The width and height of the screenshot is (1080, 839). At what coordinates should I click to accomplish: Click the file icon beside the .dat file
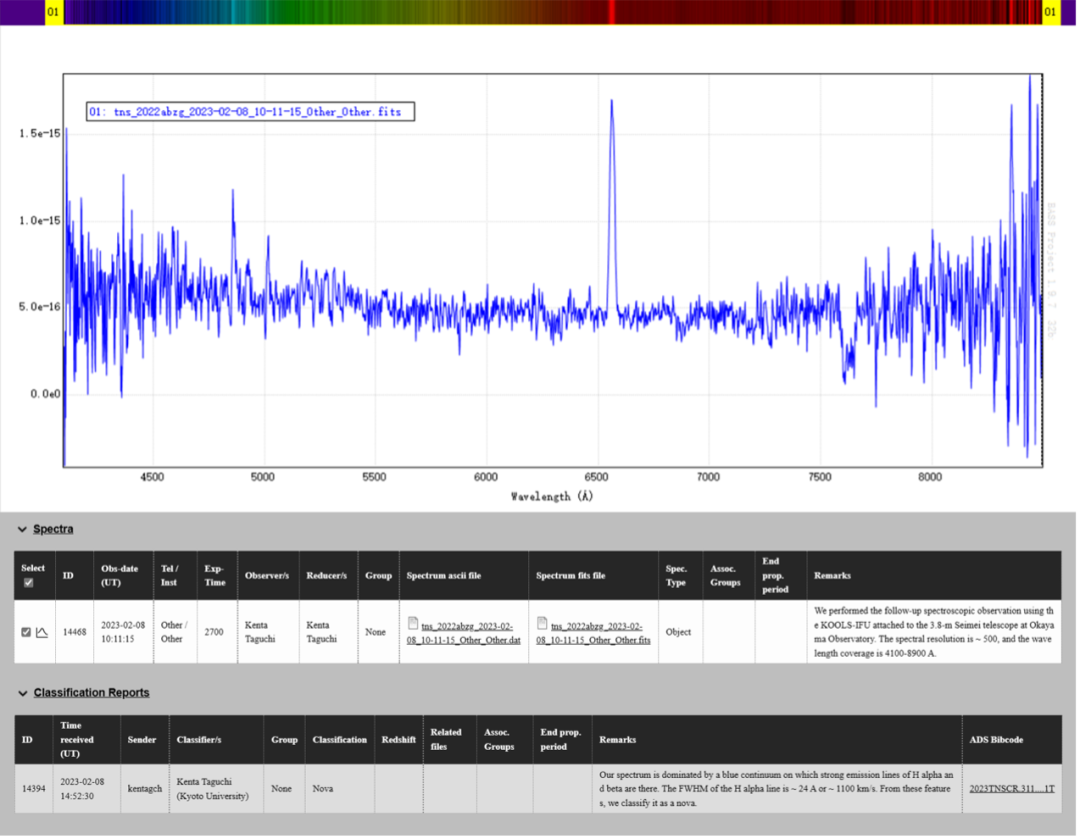[x=413, y=624]
